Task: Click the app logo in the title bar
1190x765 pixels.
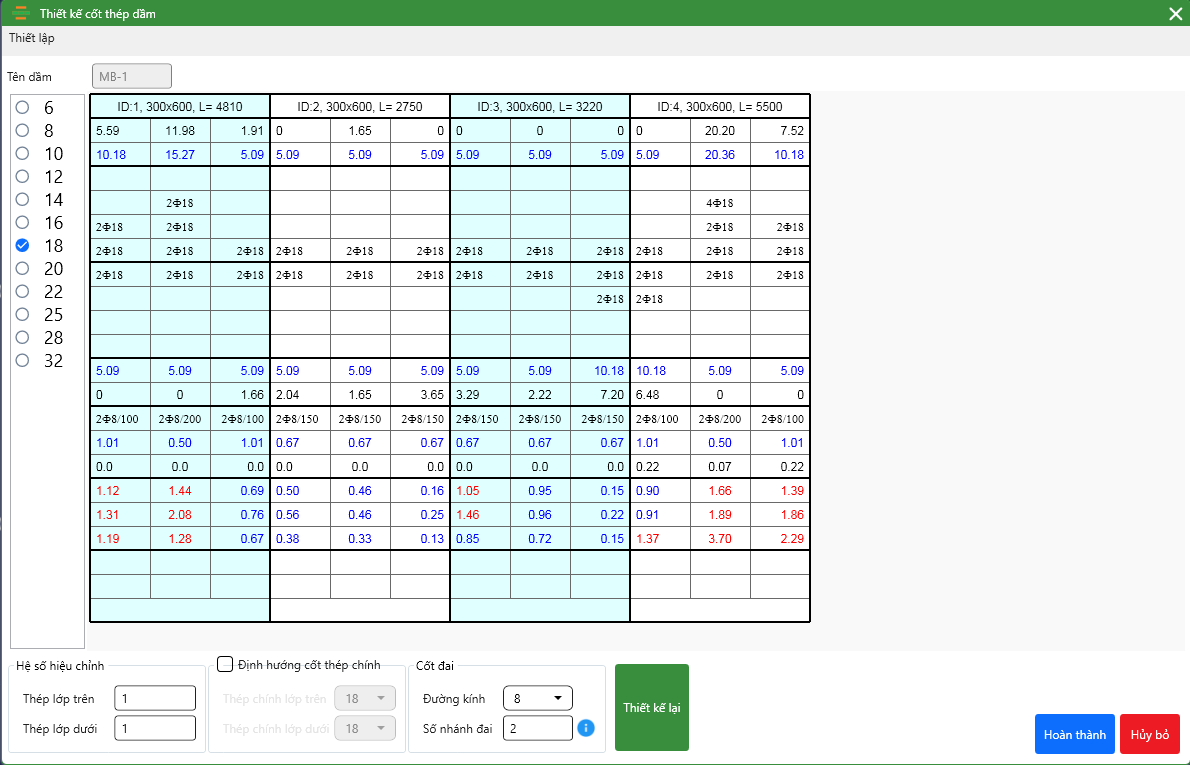Action: pos(21,13)
